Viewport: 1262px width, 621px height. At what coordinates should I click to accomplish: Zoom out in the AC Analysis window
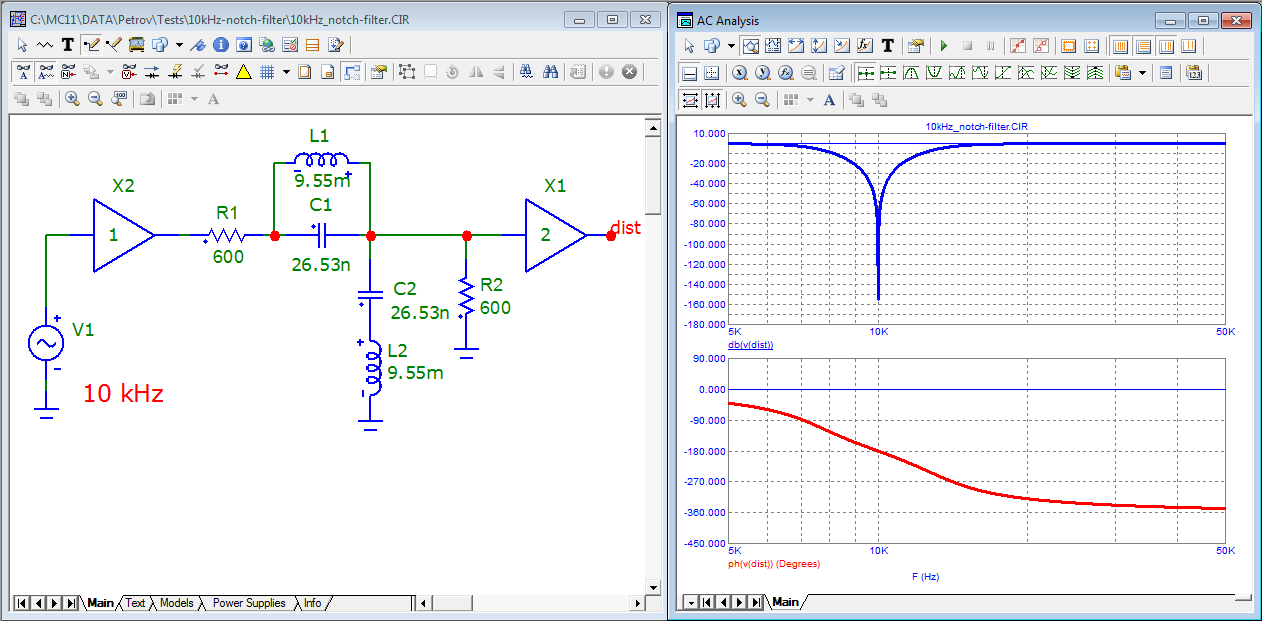[762, 99]
